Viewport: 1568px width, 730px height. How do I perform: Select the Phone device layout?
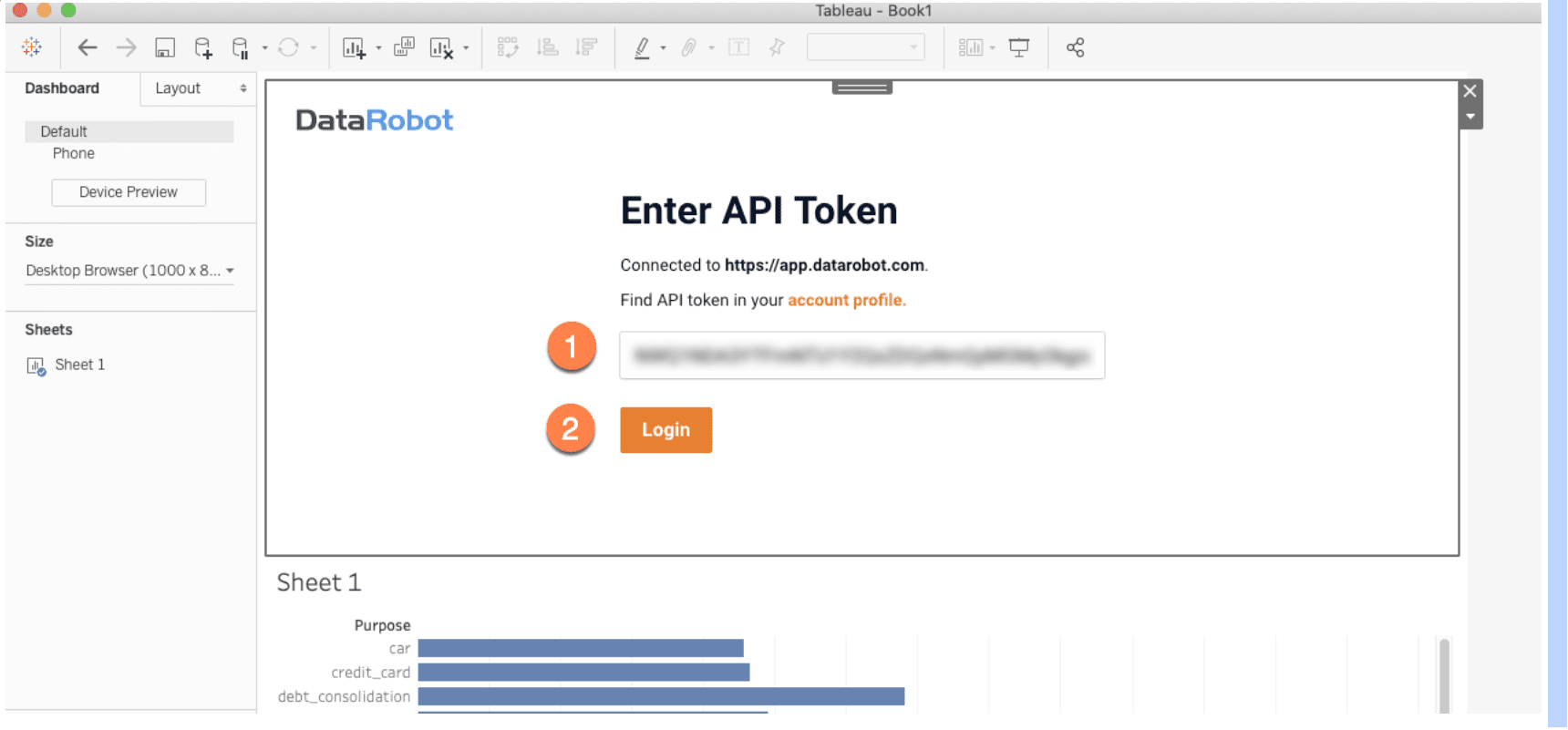point(74,153)
